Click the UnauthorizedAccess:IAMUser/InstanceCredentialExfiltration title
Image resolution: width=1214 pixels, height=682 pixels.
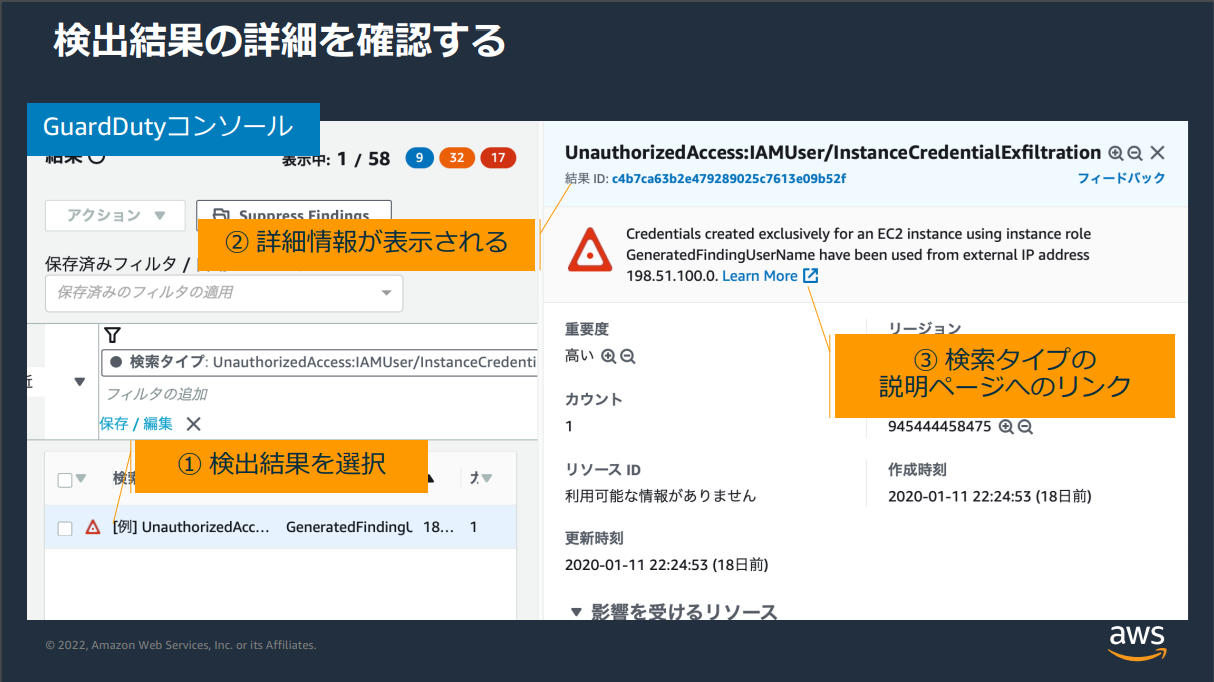[833, 153]
